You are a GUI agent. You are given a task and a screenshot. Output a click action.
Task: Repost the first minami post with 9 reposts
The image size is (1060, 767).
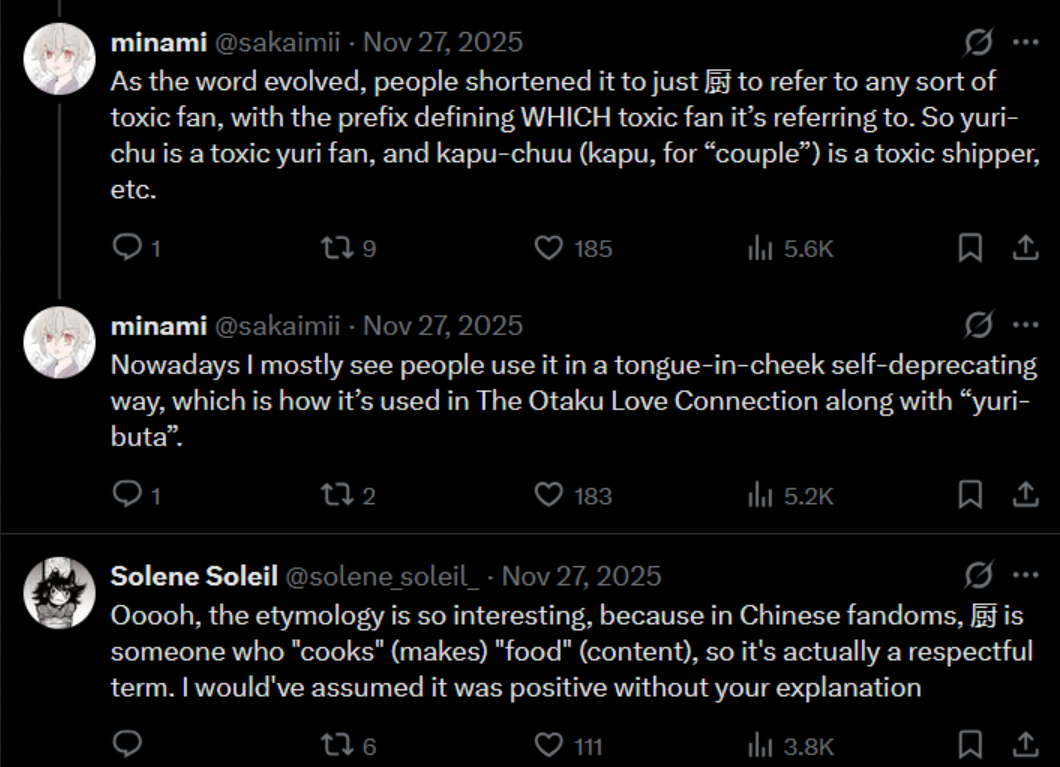337,247
